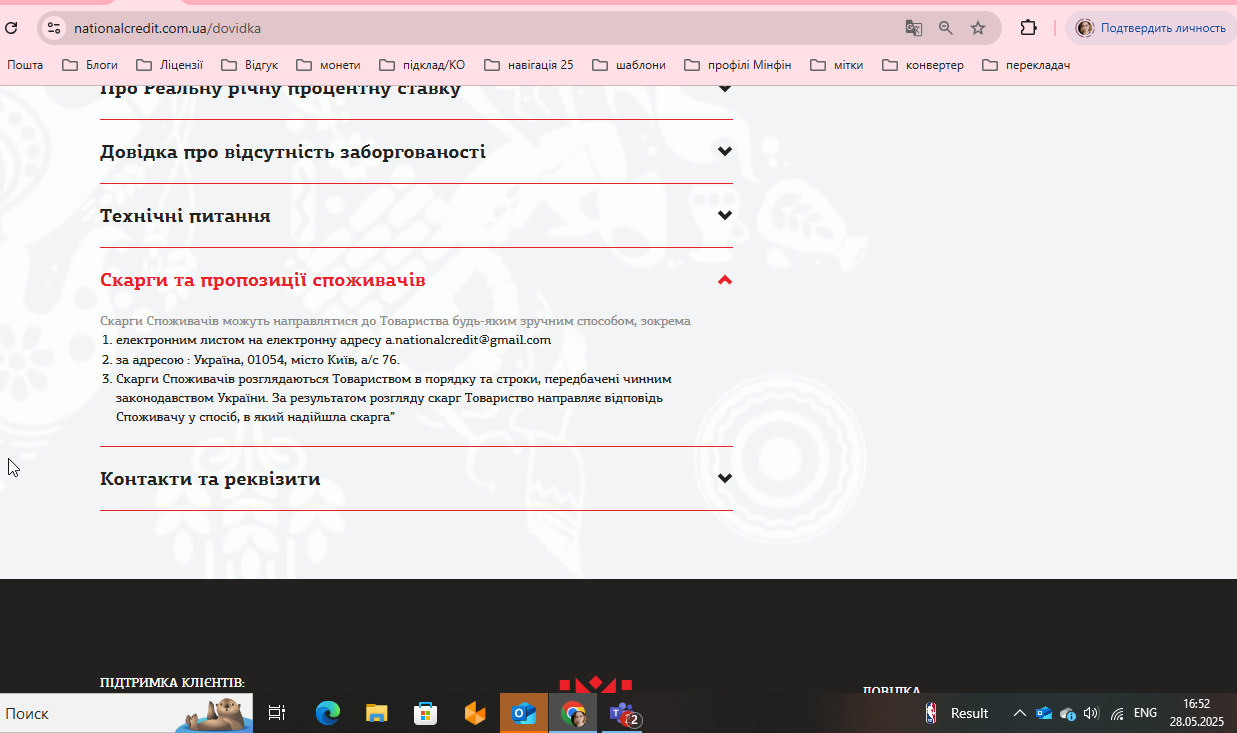The height and width of the screenshot is (733, 1237).
Task: Open the 'Ліцензії' bookmark folder
Action: point(169,65)
